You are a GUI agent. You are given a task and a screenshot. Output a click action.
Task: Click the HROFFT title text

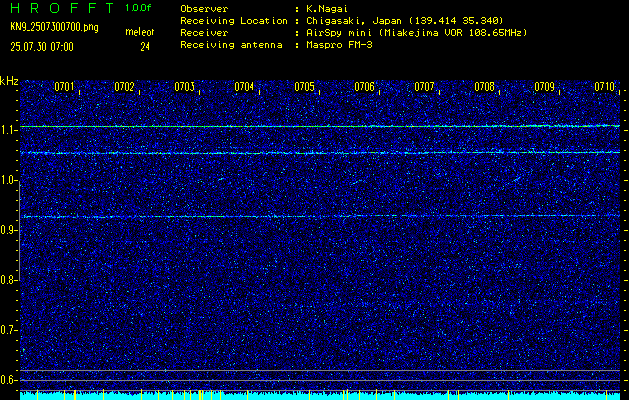(x=62, y=8)
